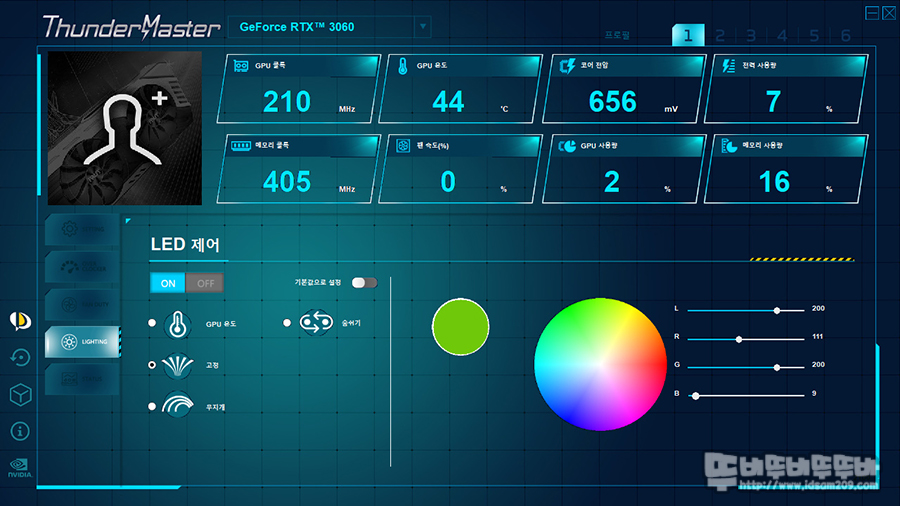
Task: Open the info icon in sidebar
Action: coord(20,431)
